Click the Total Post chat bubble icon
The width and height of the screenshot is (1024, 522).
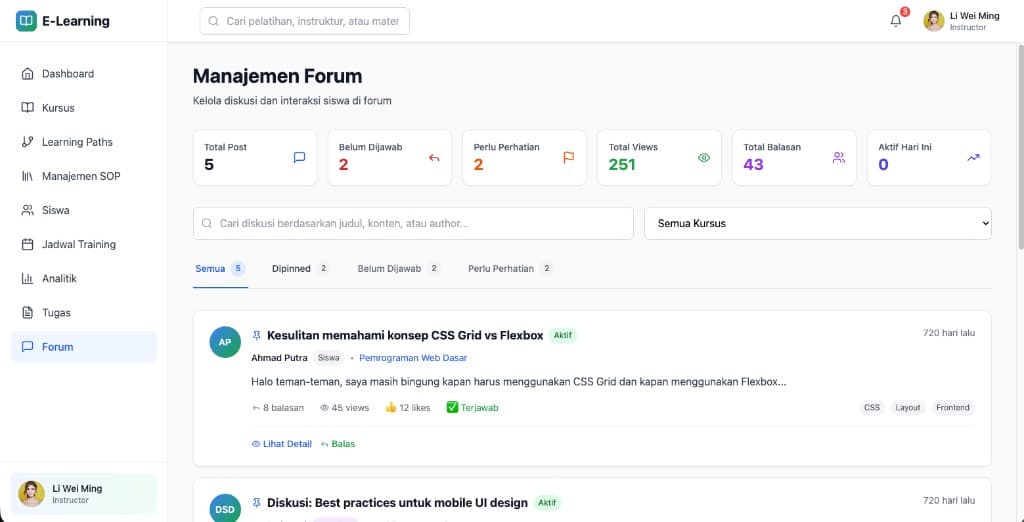[299, 157]
